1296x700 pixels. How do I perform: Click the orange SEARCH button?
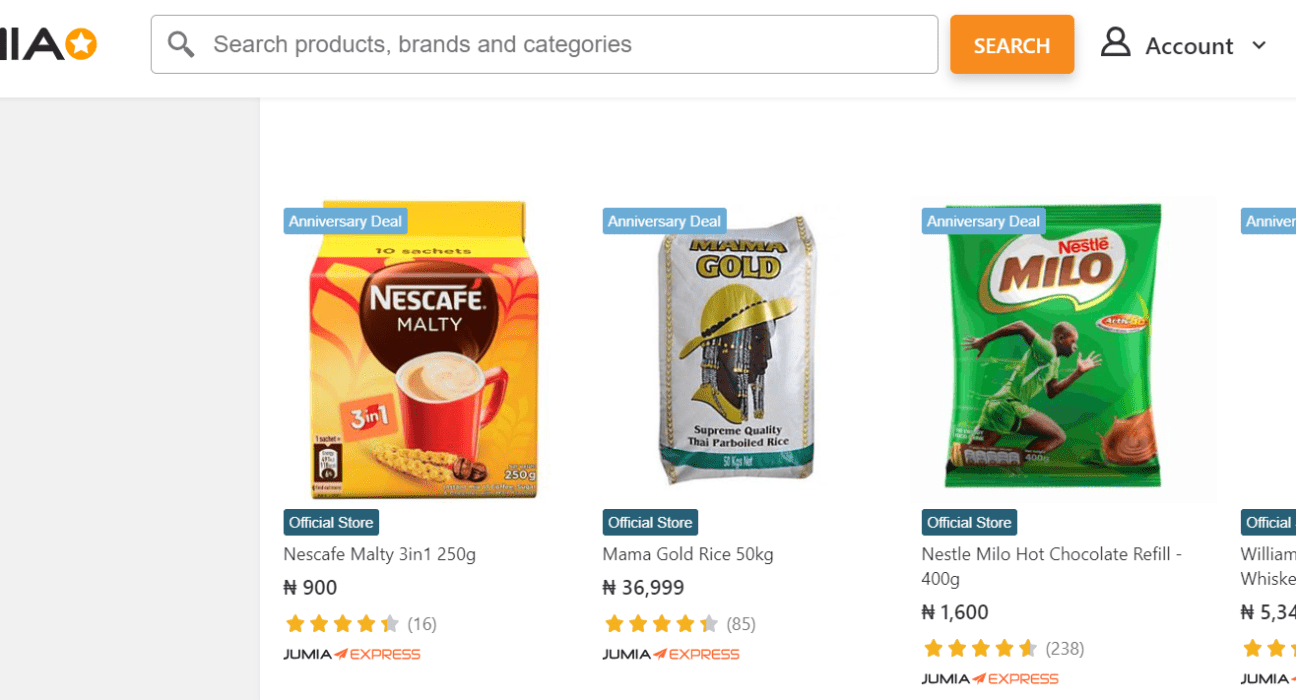click(x=1011, y=45)
